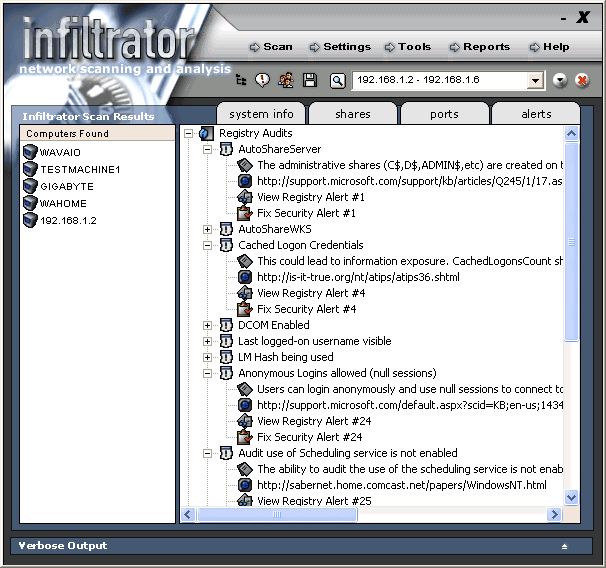Open the is-it-true.org atips36 link
606x568 pixels.
click(358, 277)
